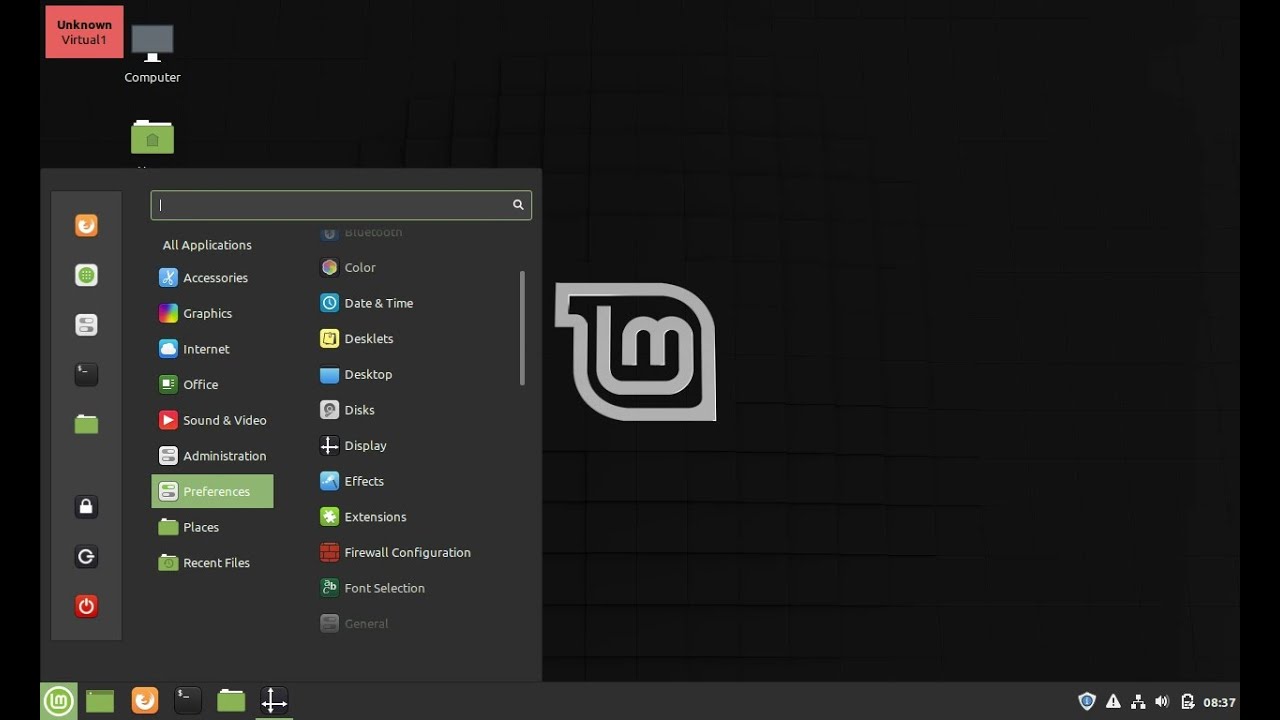This screenshot has height=720, width=1280.
Task: Select the All Applications category
Action: click(207, 245)
